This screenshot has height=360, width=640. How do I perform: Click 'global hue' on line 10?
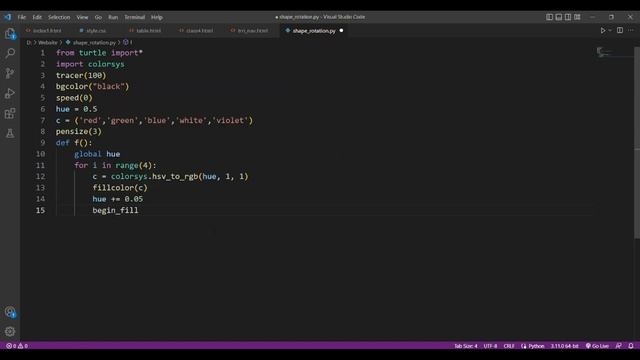[x=97, y=154]
